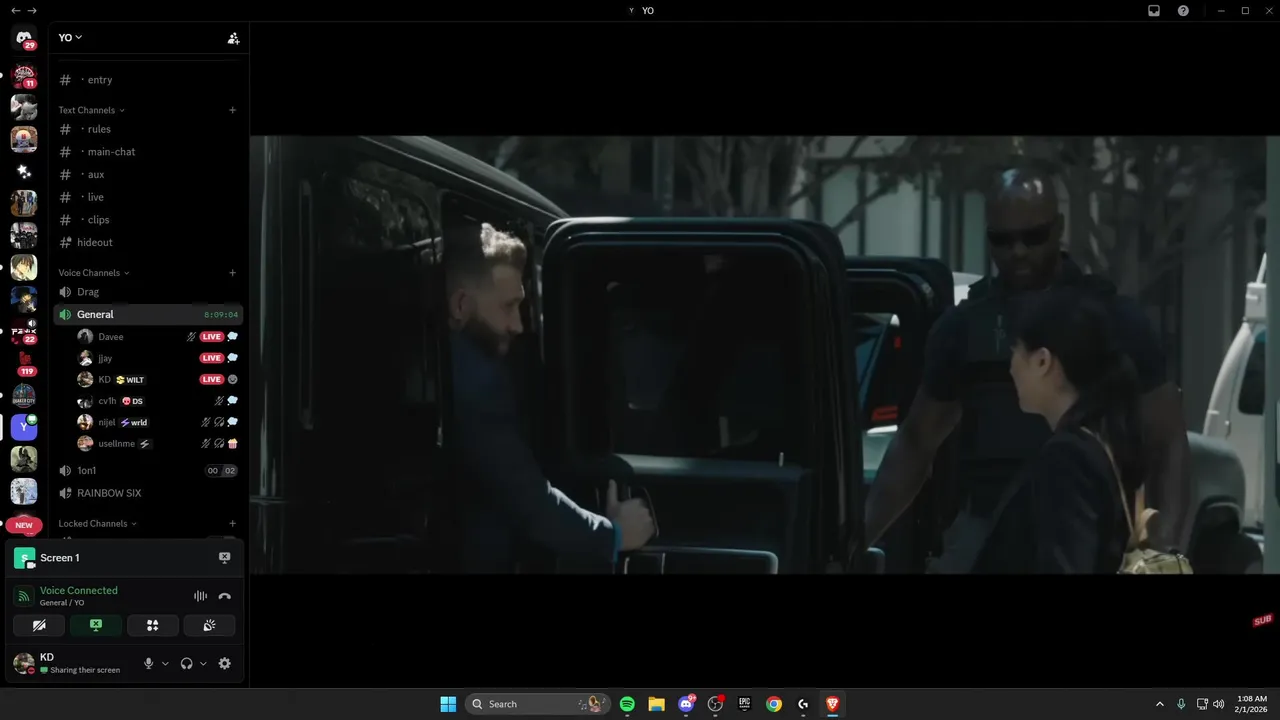Click the wrld server tag beside nijel
Screen dimensions: 1280x720
coord(134,422)
